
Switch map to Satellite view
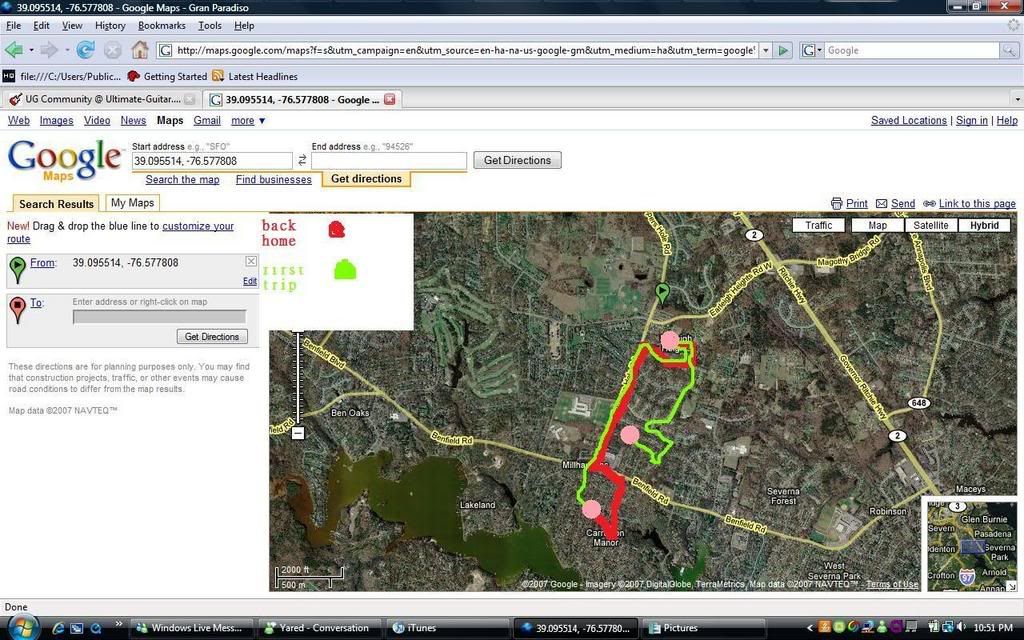(931, 225)
